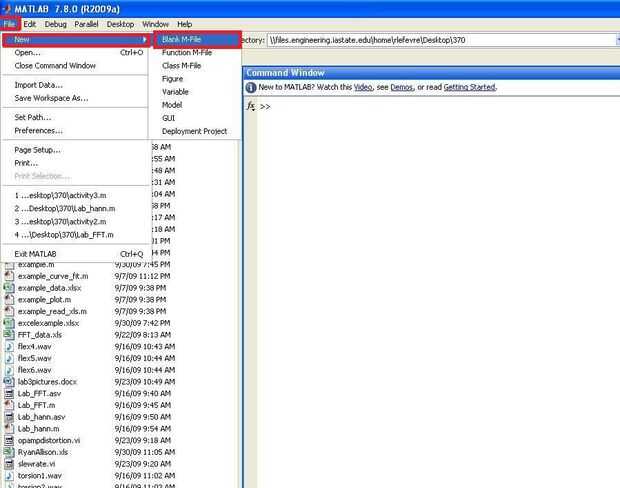Select Page Setup... in File menu
The image size is (620, 488).
[x=75, y=150]
